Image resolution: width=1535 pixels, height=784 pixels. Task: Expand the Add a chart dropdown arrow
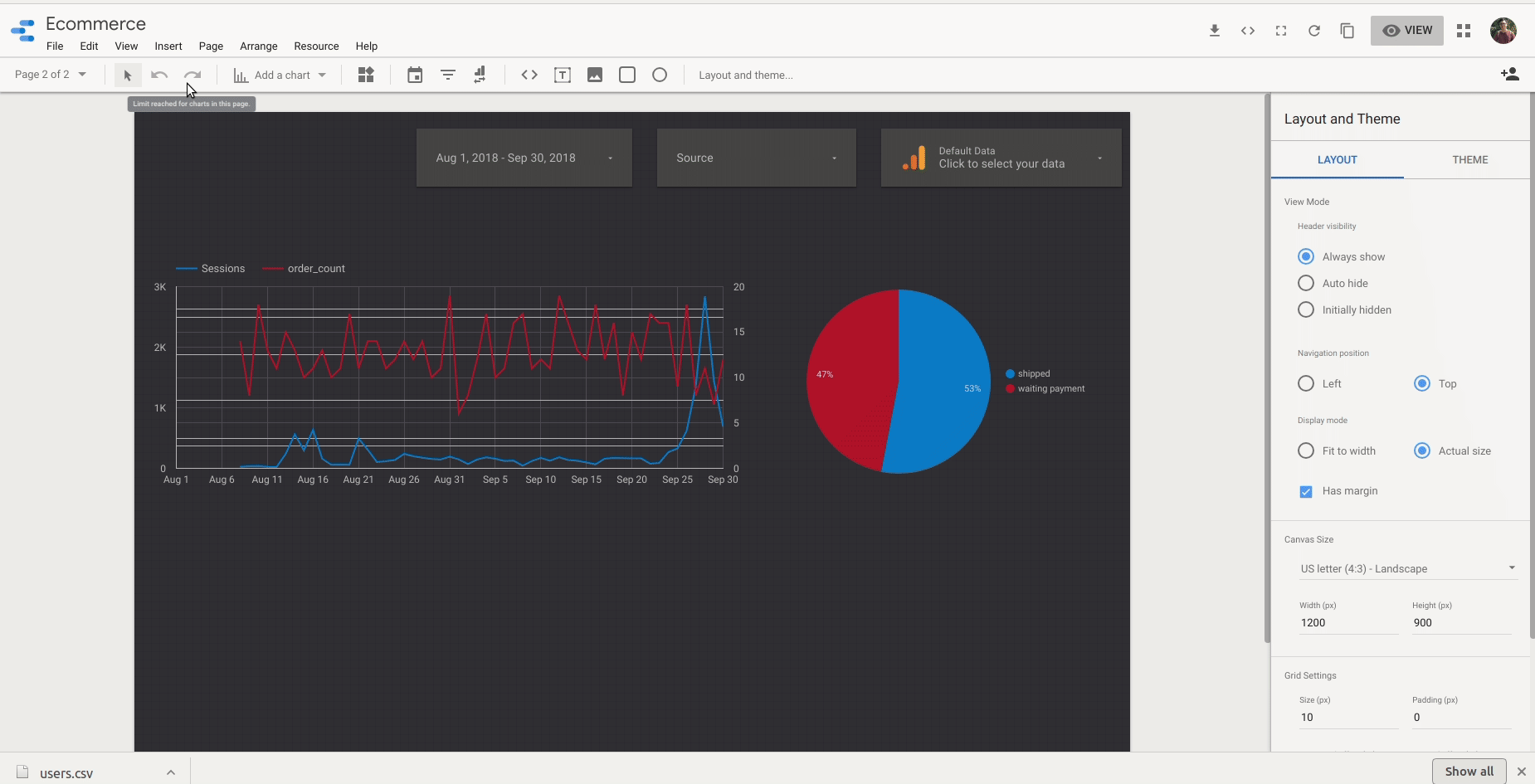click(x=322, y=75)
